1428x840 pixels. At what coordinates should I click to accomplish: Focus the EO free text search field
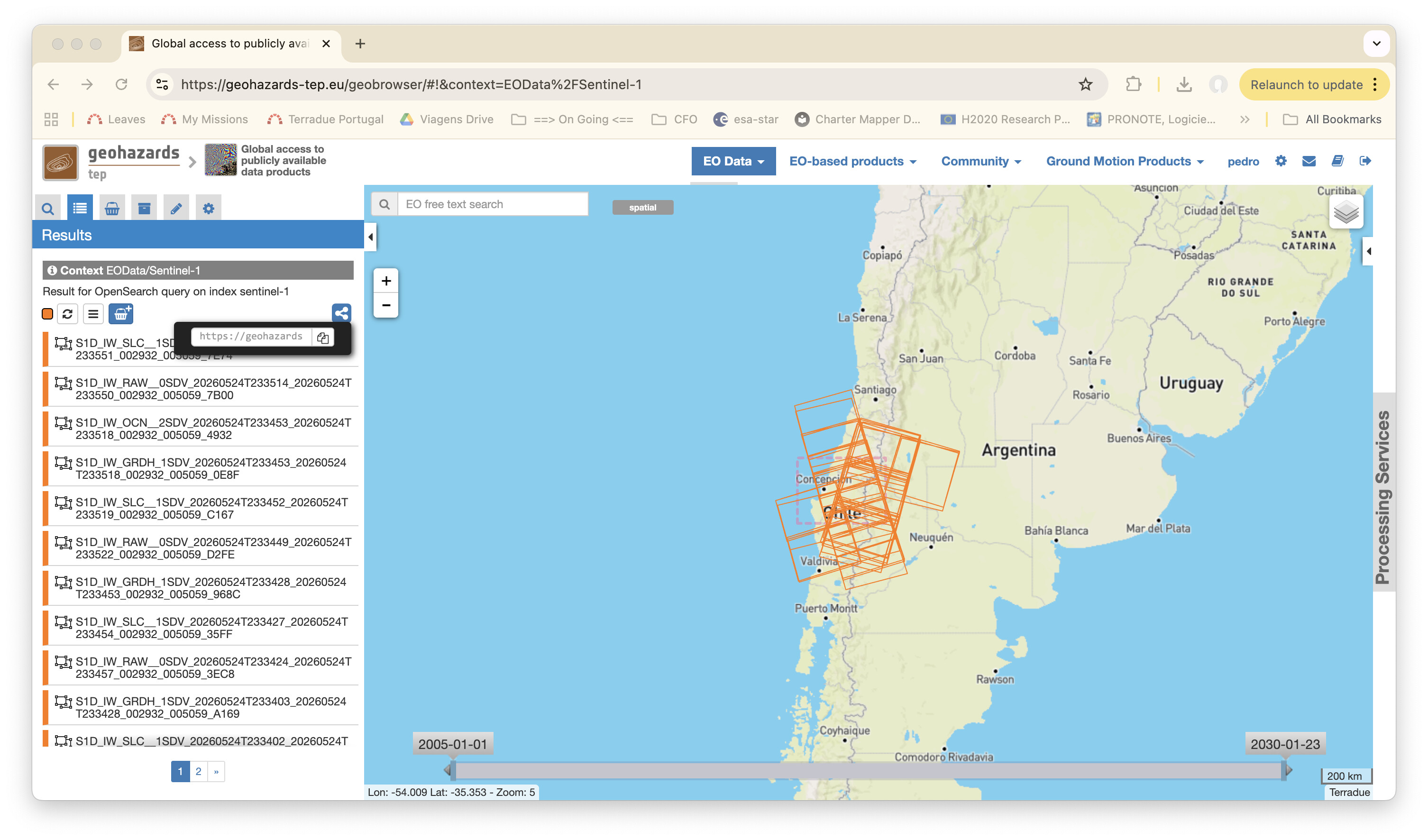(x=493, y=204)
